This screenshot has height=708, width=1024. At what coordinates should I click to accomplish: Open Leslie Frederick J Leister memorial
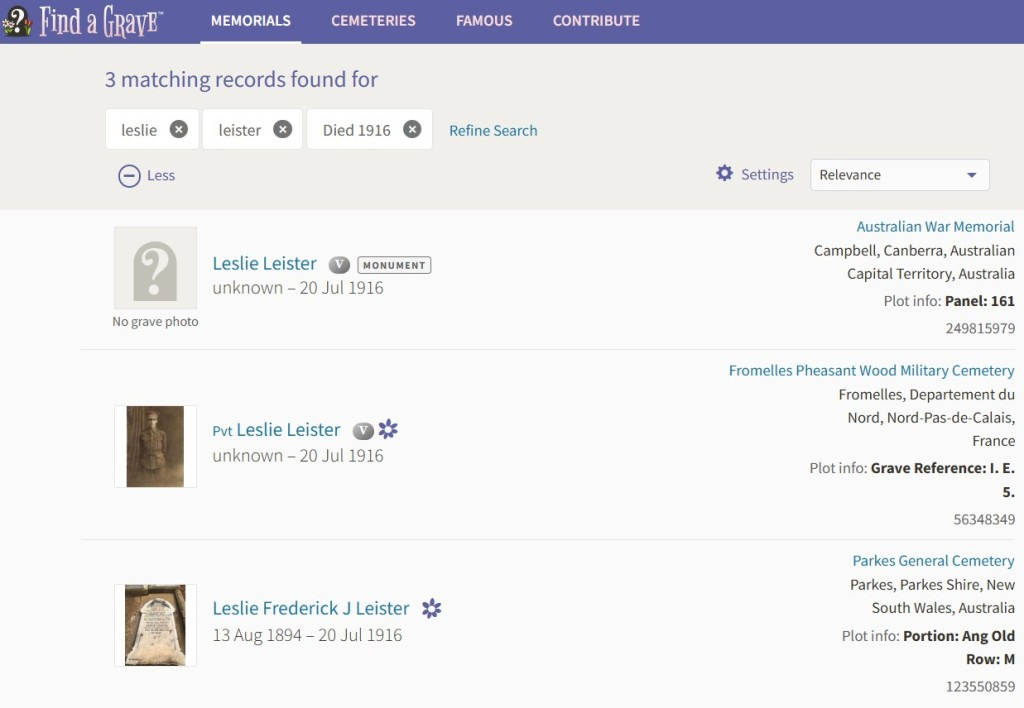[x=311, y=608]
